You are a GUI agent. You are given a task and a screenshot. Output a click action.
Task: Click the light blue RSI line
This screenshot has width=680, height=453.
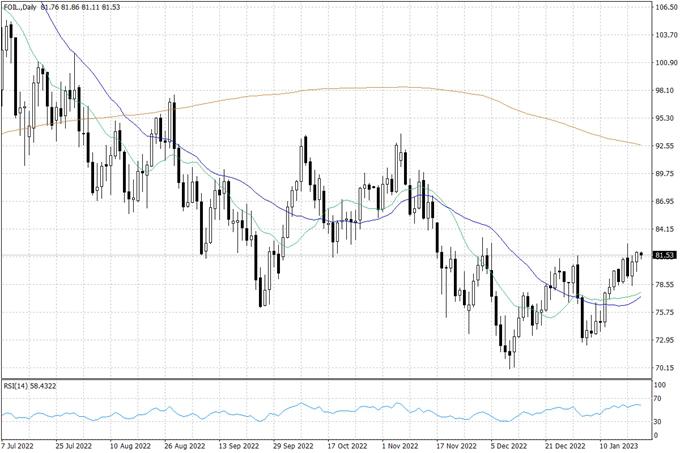click(300, 408)
